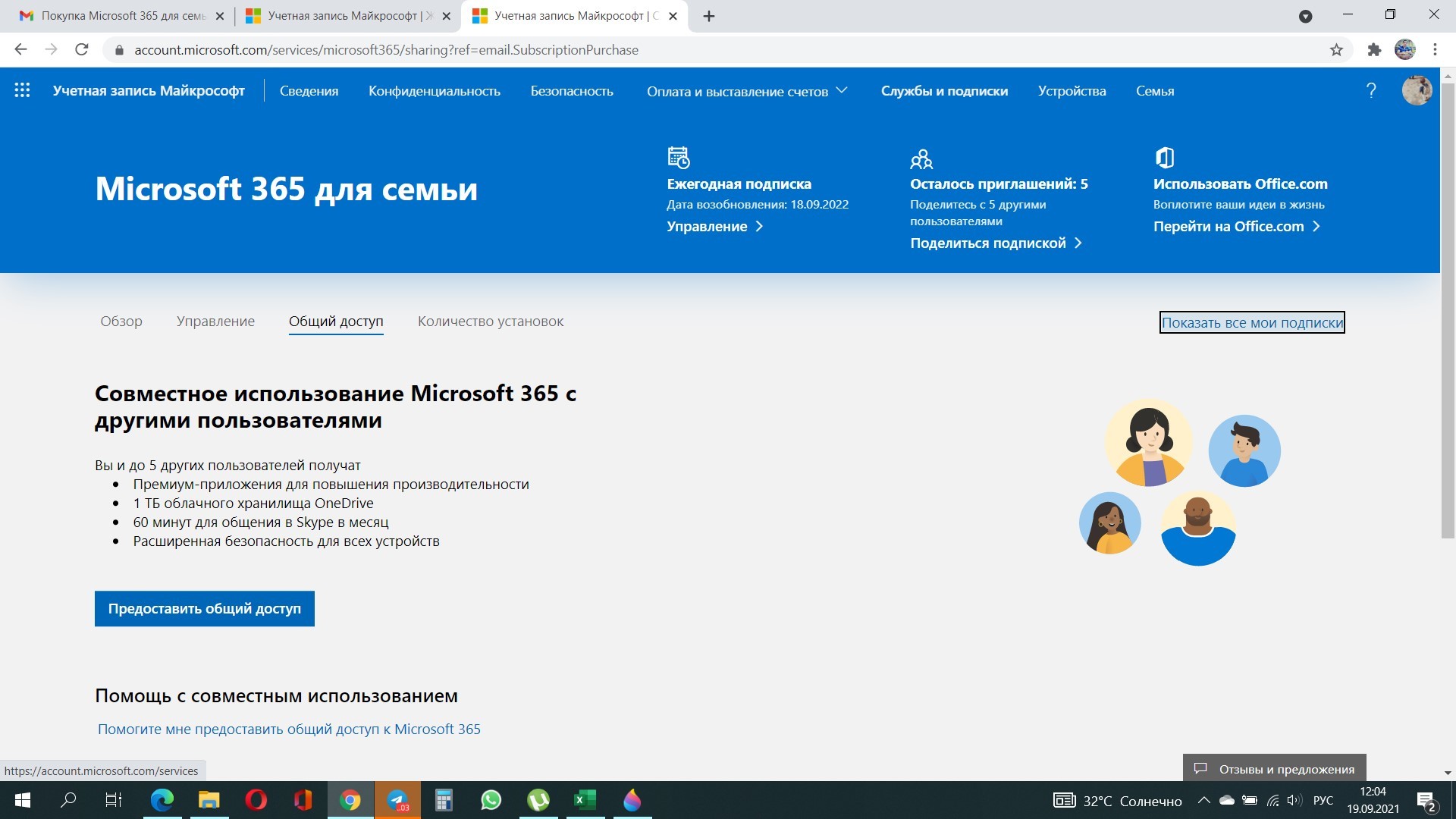
Task: Click the page vertical scrollbar
Action: pos(1448,310)
